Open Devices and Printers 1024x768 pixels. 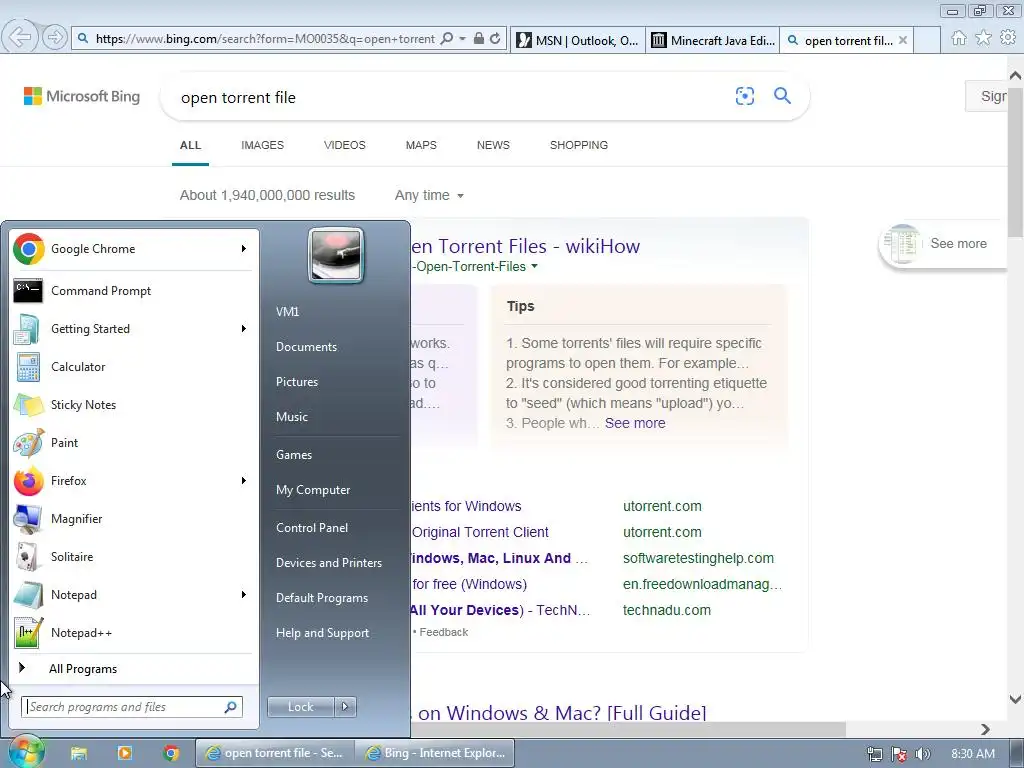328,563
